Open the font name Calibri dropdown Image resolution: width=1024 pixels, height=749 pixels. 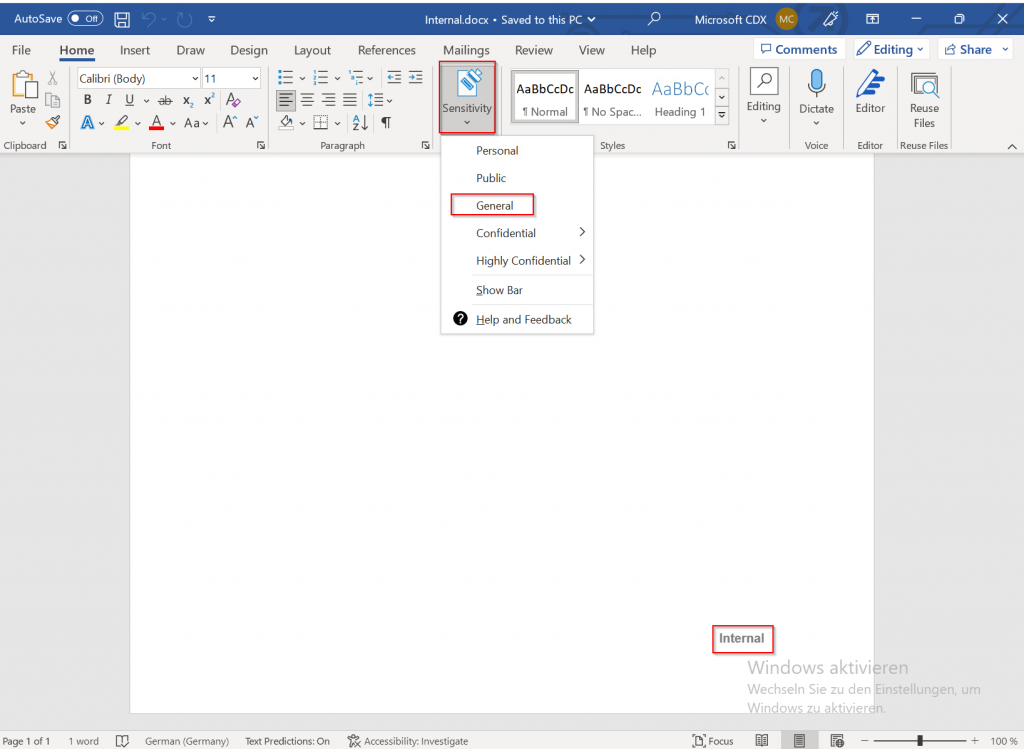pyautogui.click(x=194, y=78)
